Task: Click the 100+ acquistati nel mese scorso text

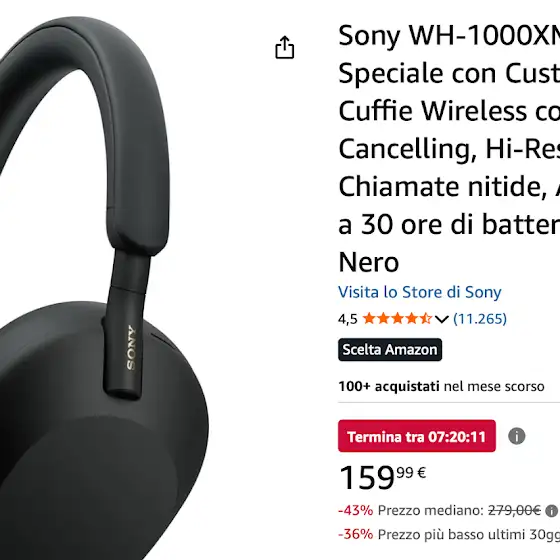Action: click(x=441, y=386)
